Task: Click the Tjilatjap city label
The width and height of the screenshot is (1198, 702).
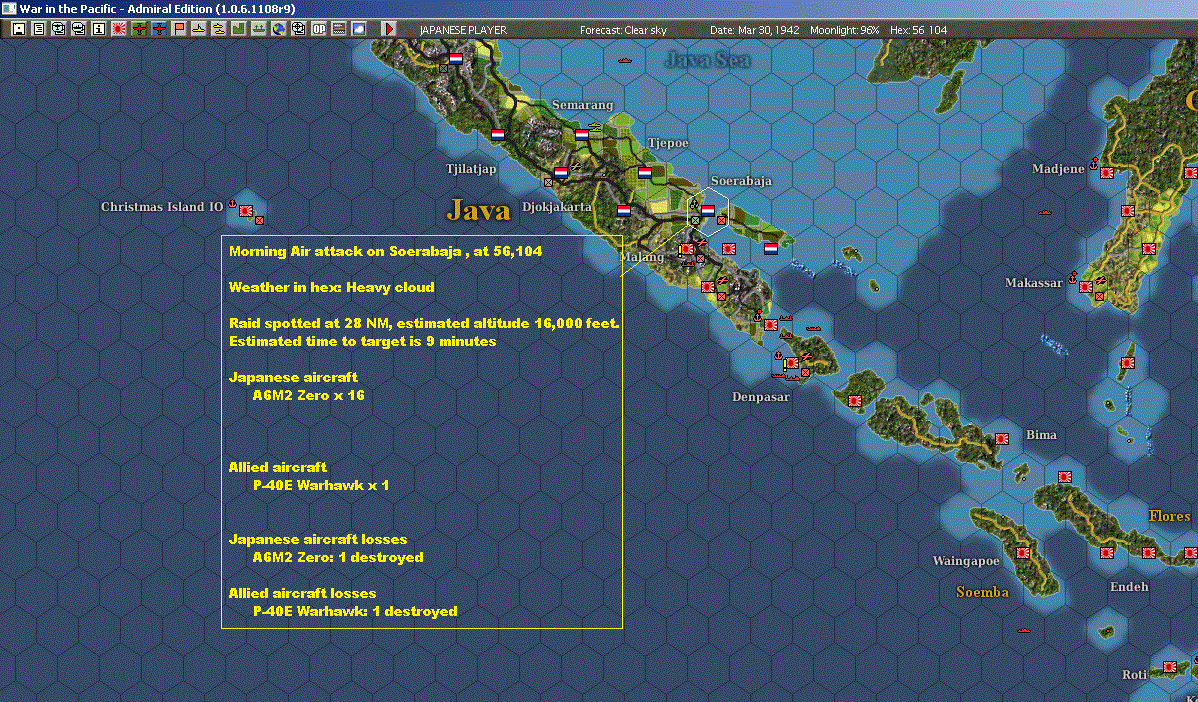Action: tap(471, 169)
